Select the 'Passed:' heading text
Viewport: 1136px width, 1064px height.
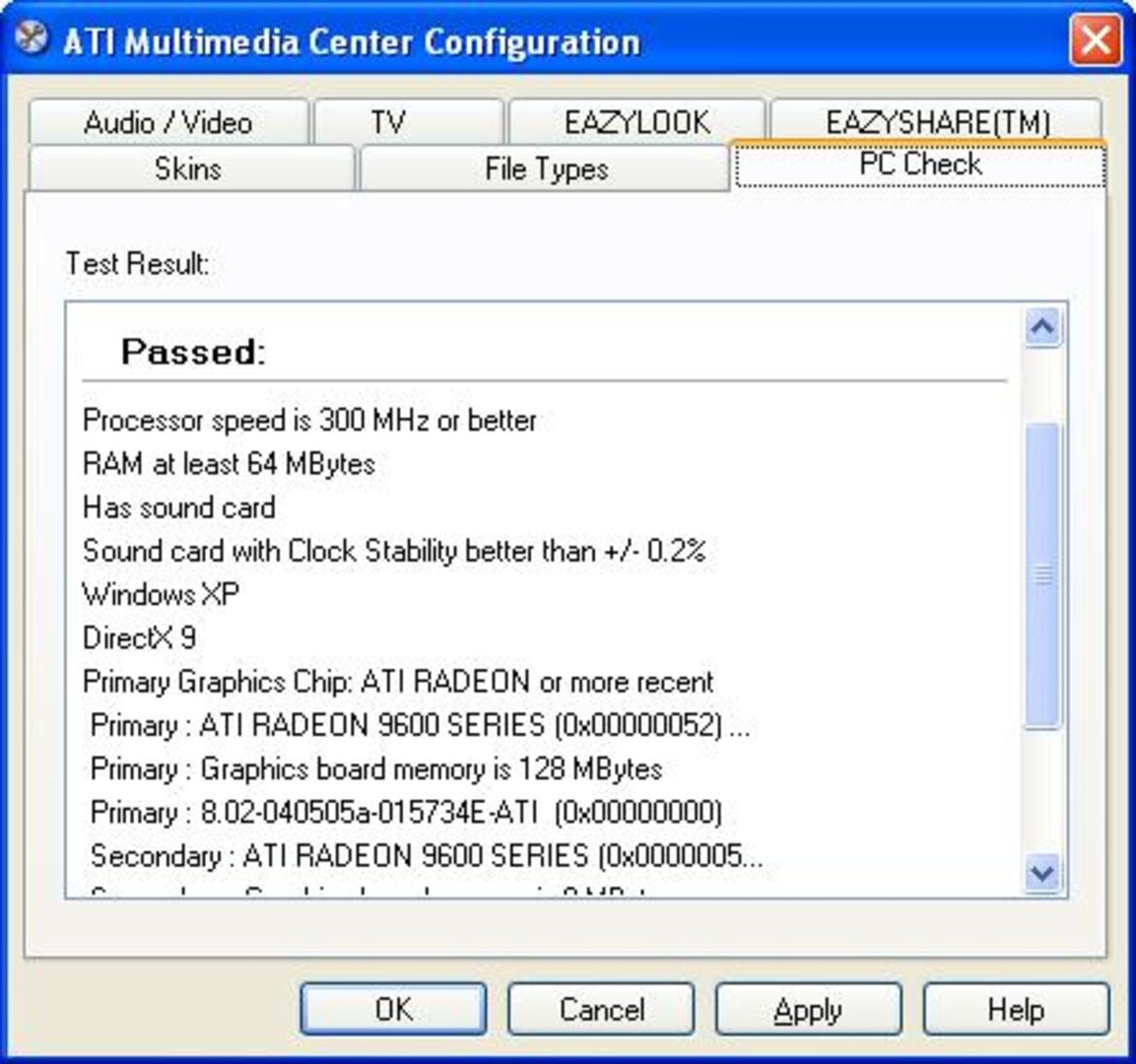pyautogui.click(x=193, y=352)
